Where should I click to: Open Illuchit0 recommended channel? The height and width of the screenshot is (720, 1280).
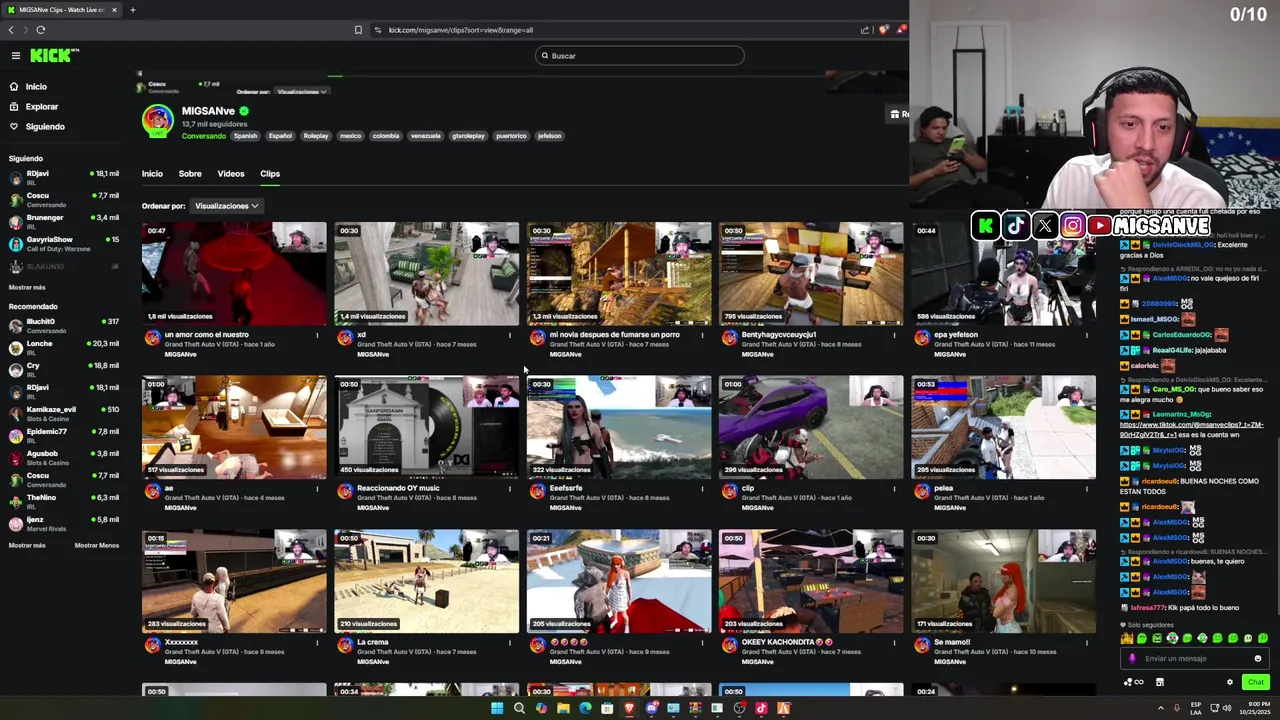pos(63,325)
